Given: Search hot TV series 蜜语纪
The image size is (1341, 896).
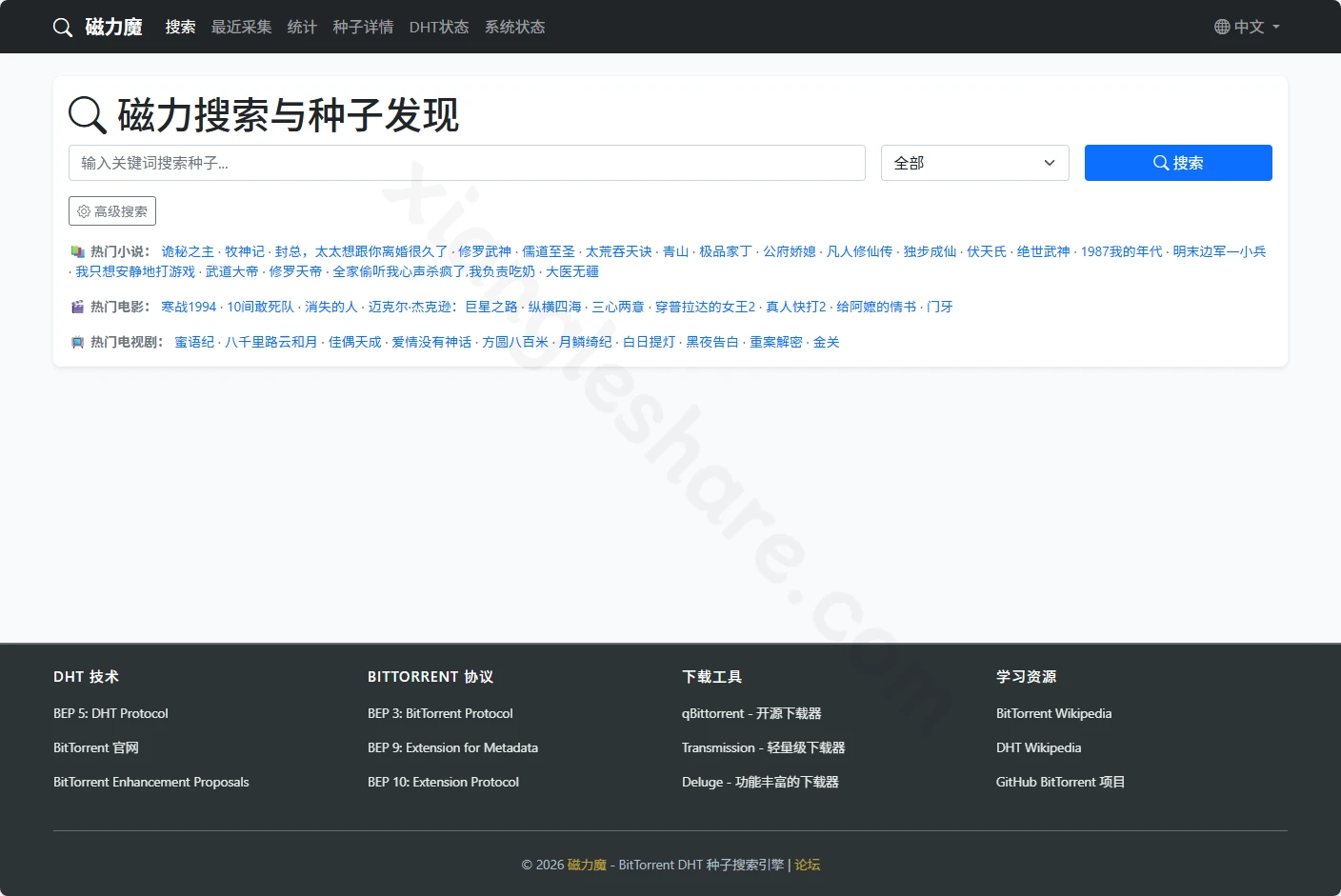Looking at the screenshot, I should 194,342.
